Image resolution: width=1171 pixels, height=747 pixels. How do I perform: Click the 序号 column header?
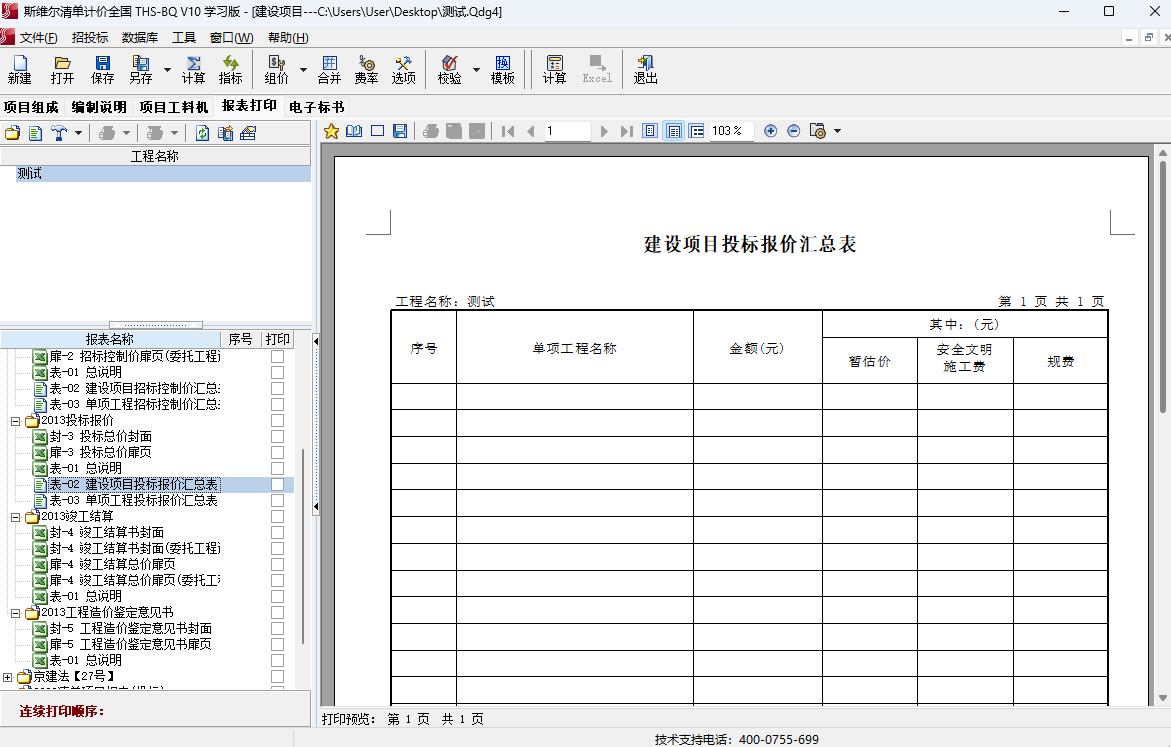[240, 339]
